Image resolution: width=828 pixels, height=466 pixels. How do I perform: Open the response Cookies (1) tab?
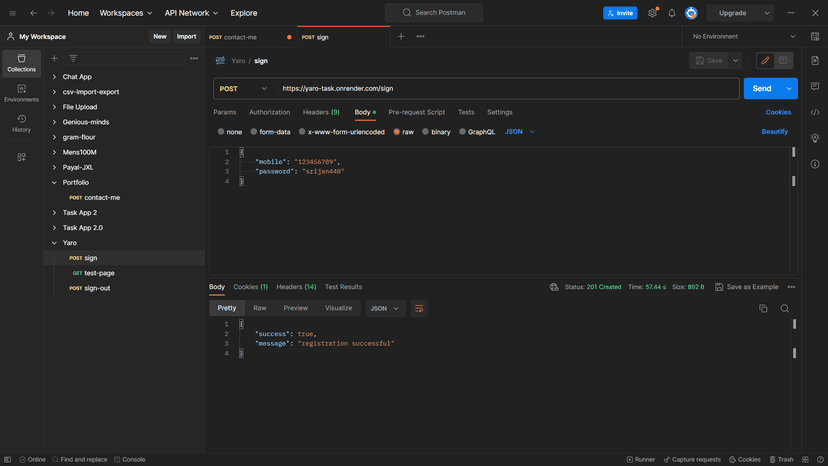click(x=250, y=287)
